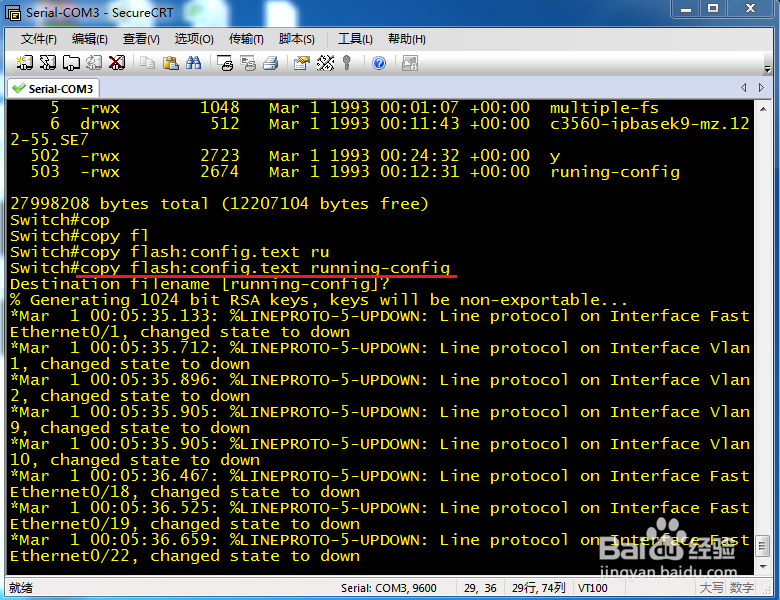Click the toolbar's last lock-session icon

point(410,63)
